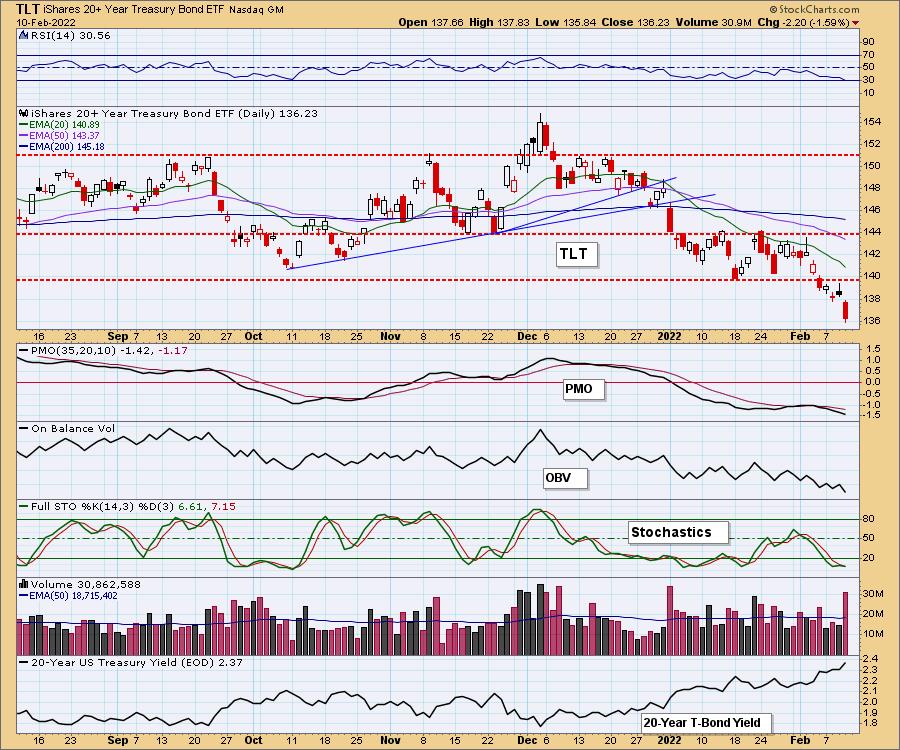Click the Dec label on price chart axis
This screenshot has width=900, height=750.
(527, 336)
